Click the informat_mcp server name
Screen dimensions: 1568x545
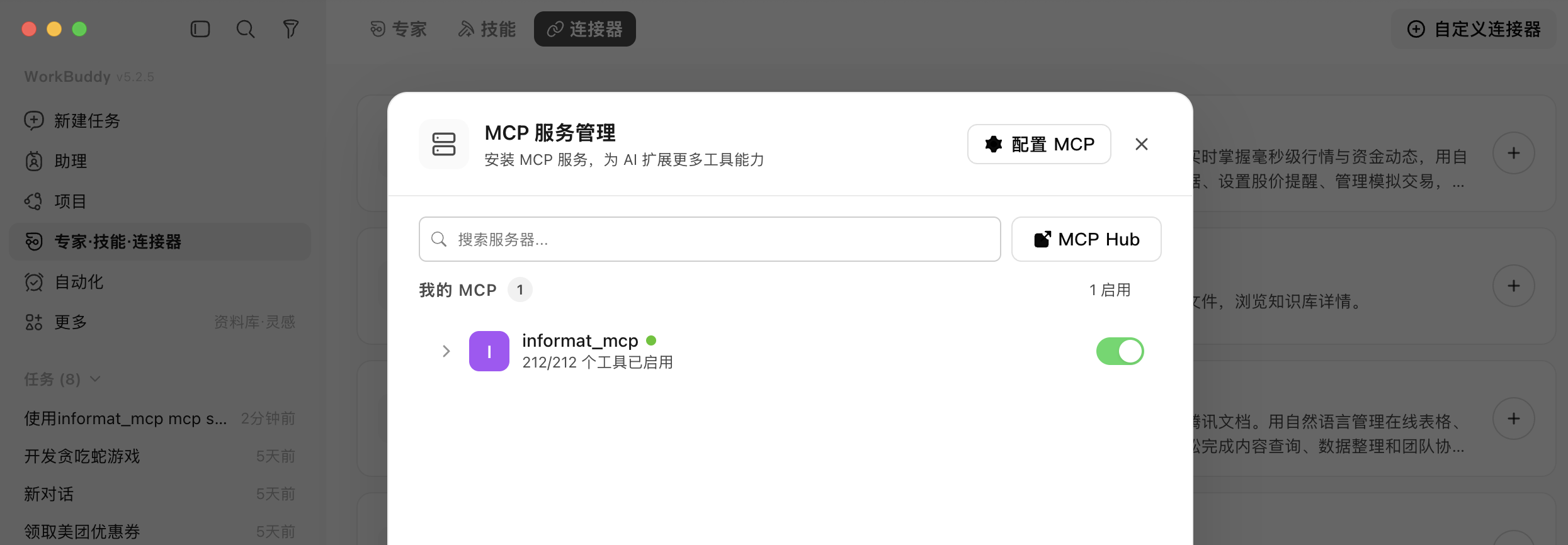[x=580, y=340]
